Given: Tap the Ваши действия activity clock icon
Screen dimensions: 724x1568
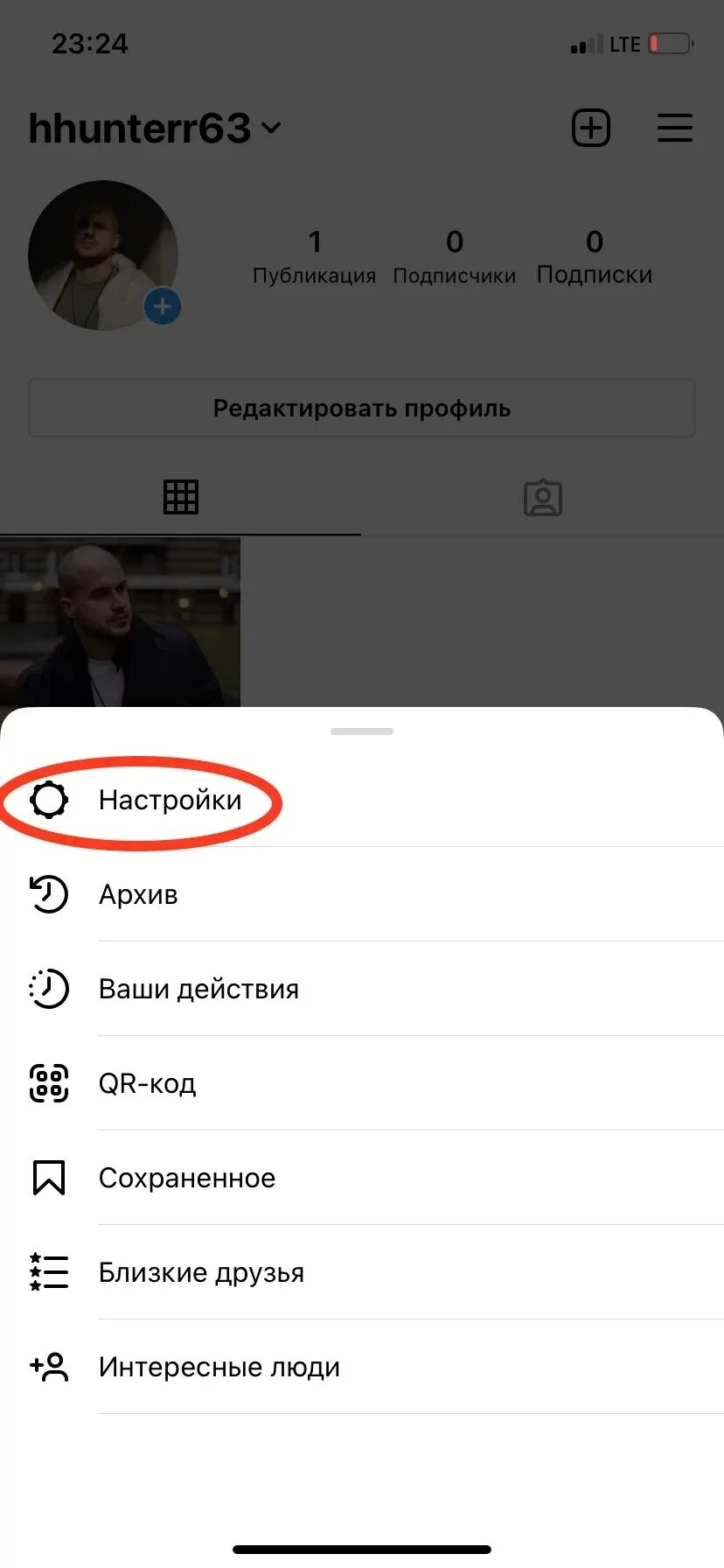Looking at the screenshot, I should click(x=49, y=989).
